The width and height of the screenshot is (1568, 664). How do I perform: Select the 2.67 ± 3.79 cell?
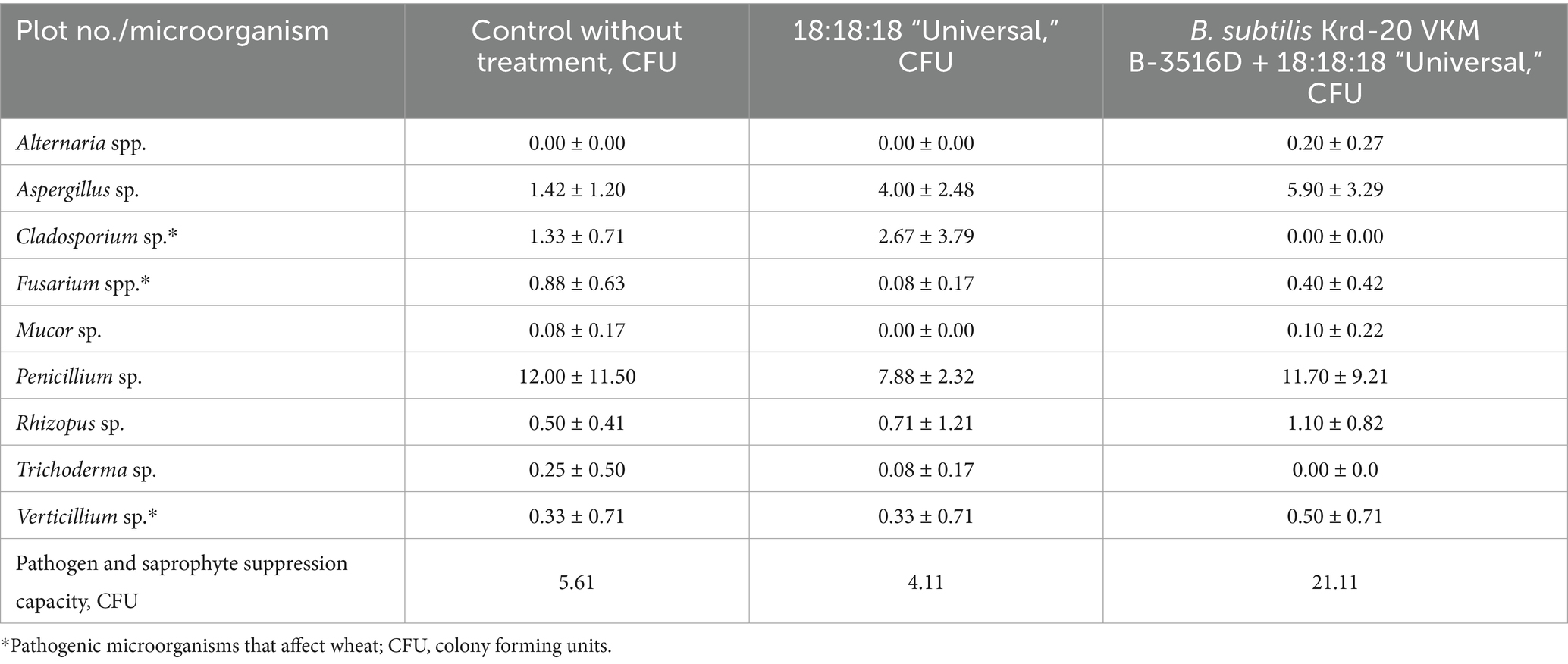(925, 236)
